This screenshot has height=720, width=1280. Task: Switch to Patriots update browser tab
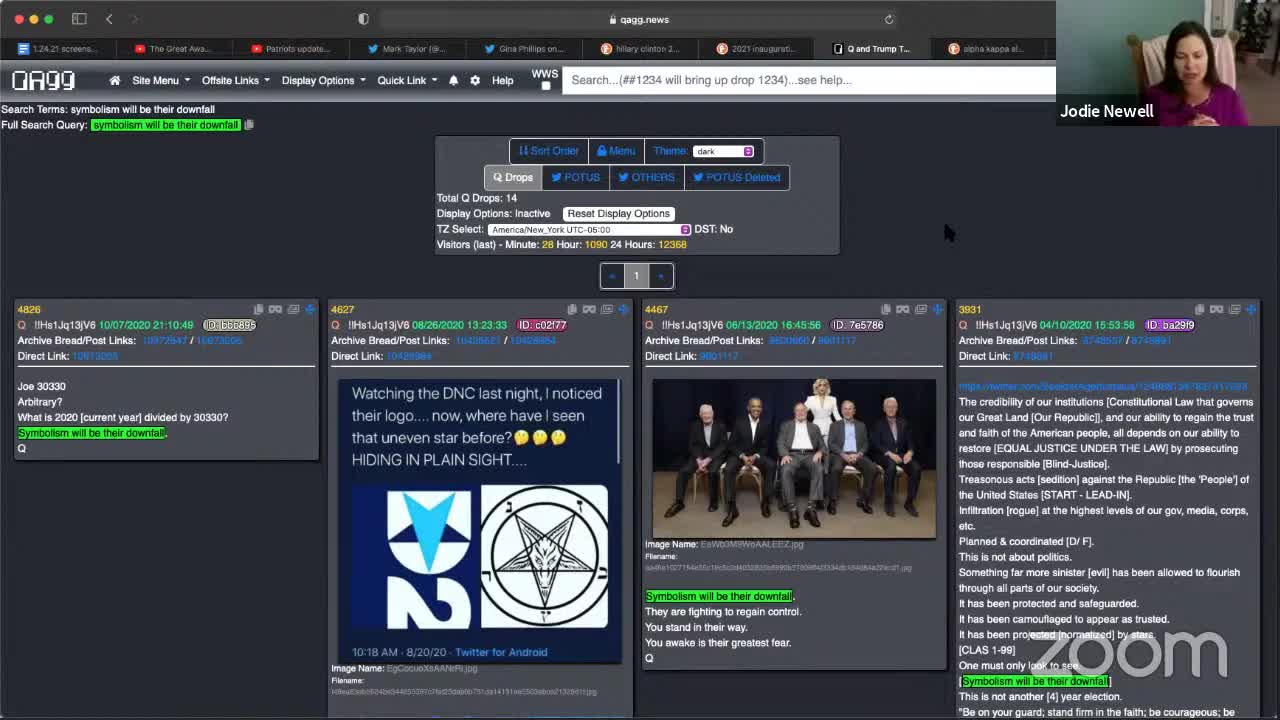(x=292, y=48)
